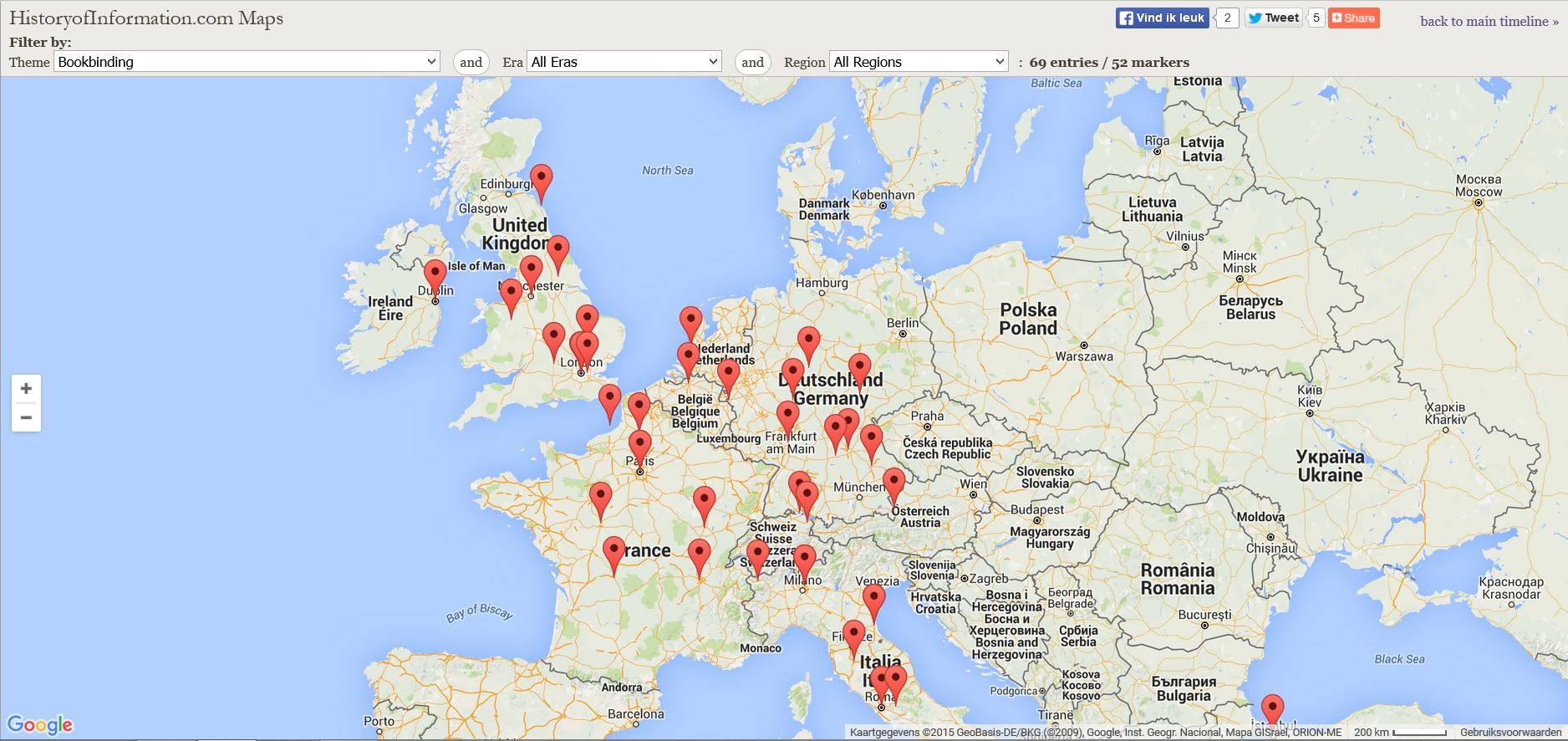Click the tweet count 5
This screenshot has height=741, width=1568.
[x=1316, y=18]
